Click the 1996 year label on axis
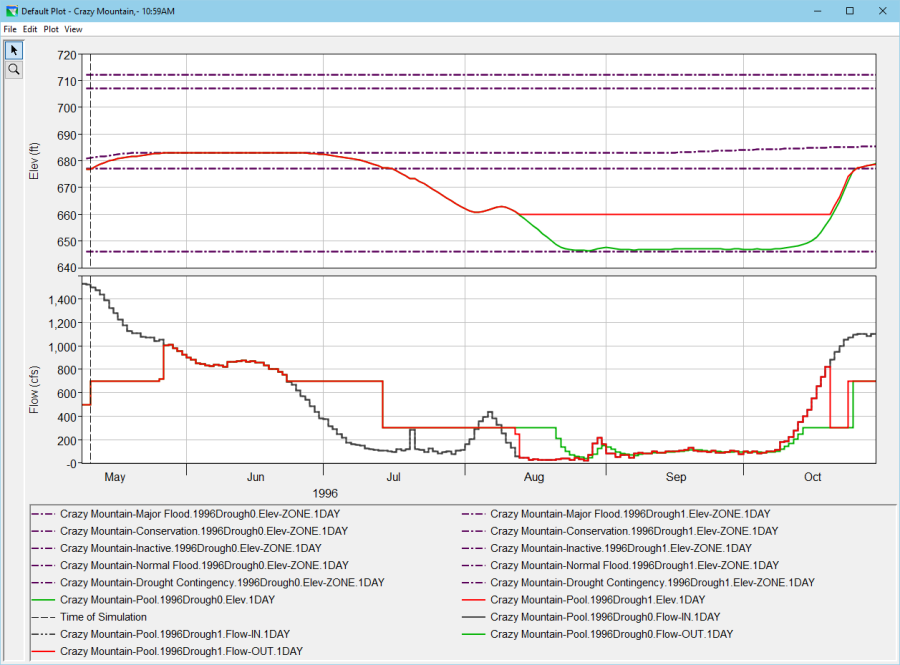The image size is (900, 665). pyautogui.click(x=324, y=492)
